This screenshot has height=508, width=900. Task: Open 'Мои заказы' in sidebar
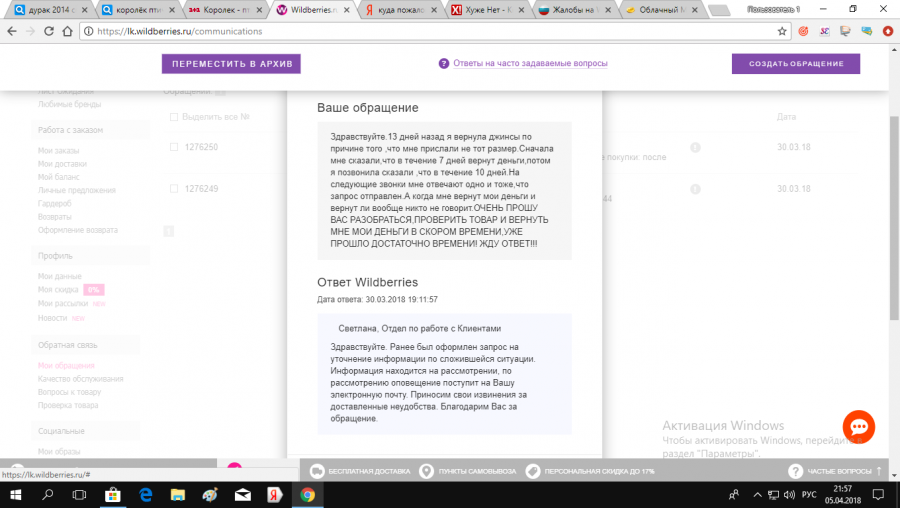59,150
